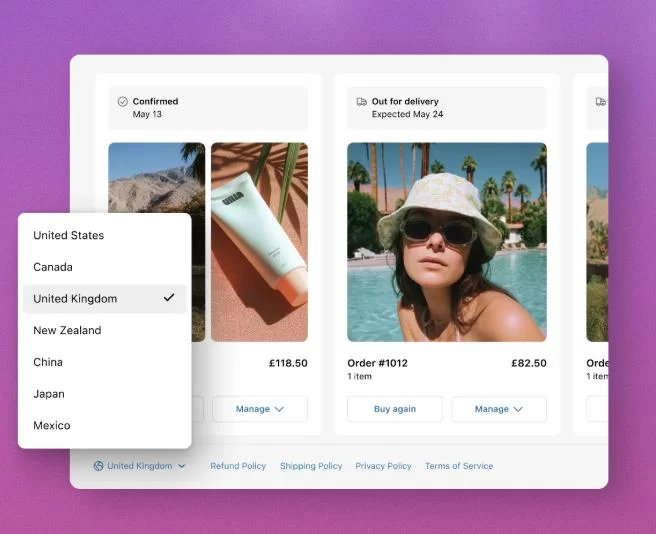Click the skincare tube product image
Image resolution: width=656 pixels, height=534 pixels.
(x=259, y=242)
